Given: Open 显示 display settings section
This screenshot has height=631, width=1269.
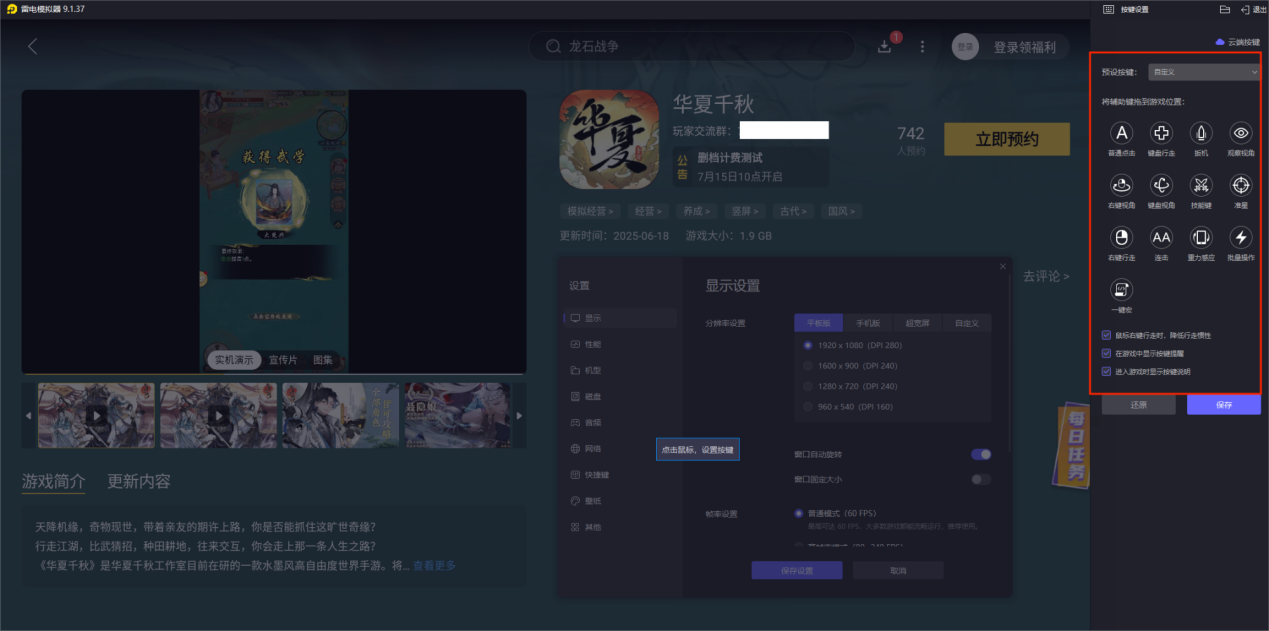Looking at the screenshot, I should (x=620, y=318).
